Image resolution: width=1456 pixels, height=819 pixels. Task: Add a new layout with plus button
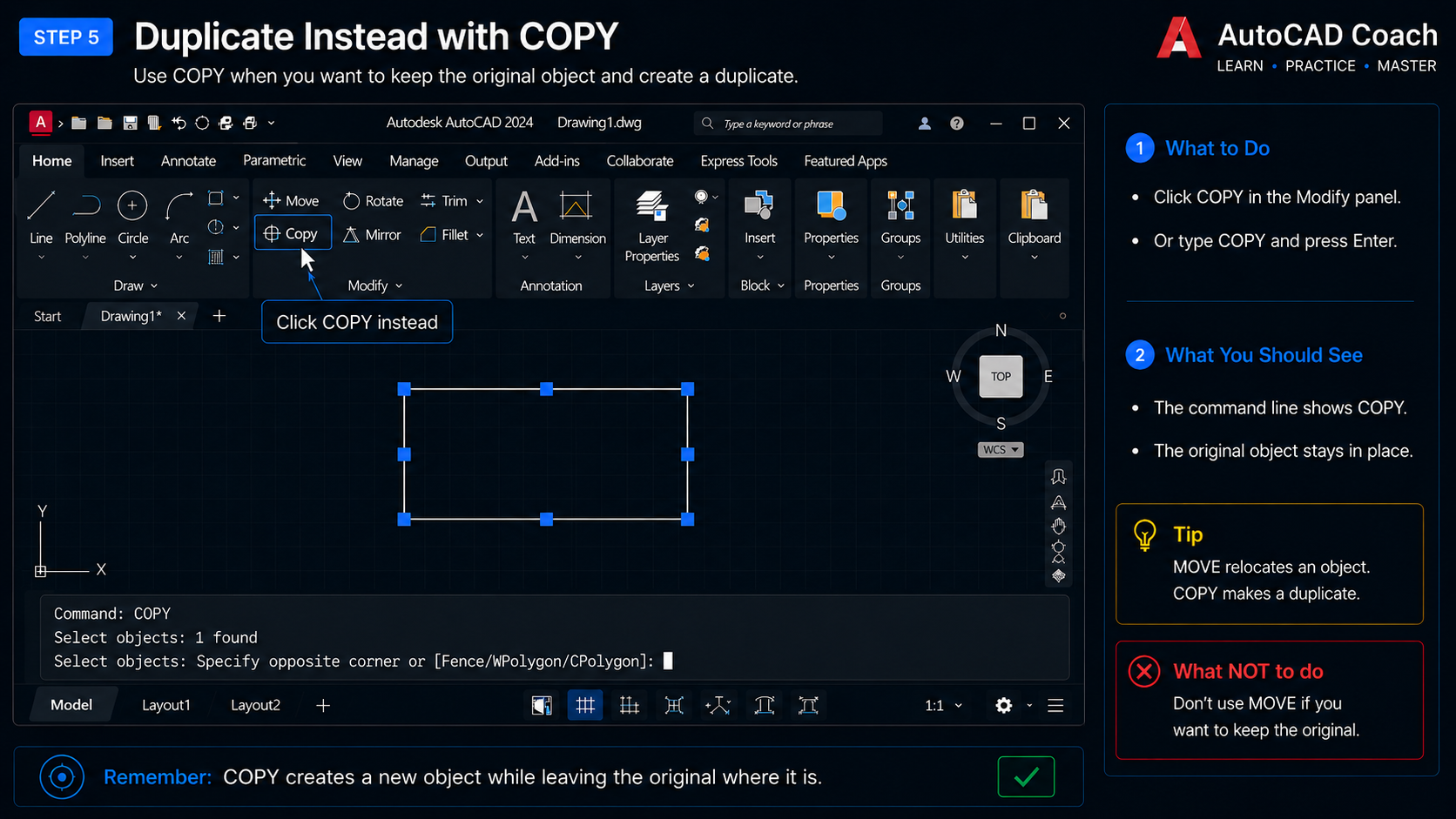click(323, 706)
